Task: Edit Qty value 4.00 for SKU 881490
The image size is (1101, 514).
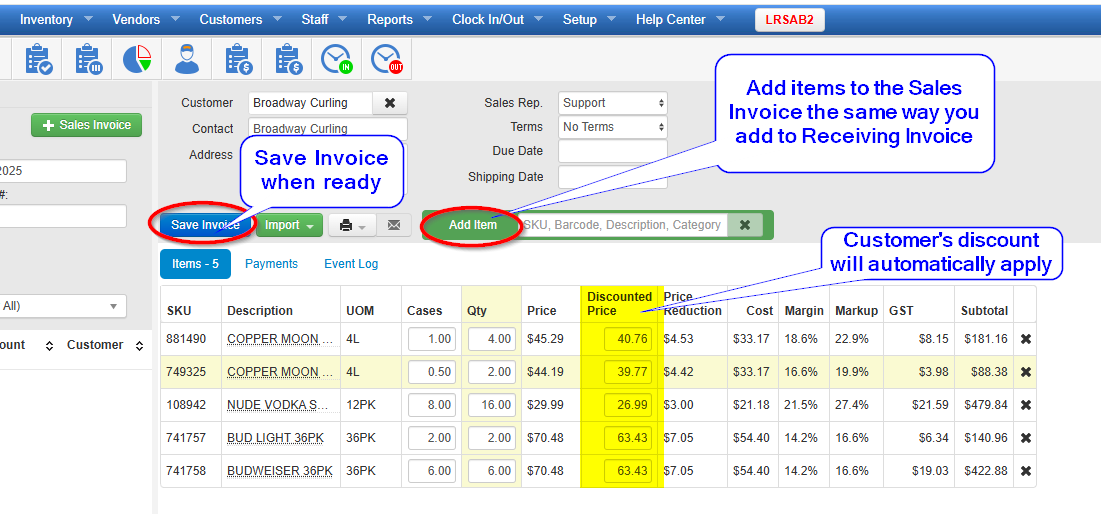Action: click(x=492, y=339)
